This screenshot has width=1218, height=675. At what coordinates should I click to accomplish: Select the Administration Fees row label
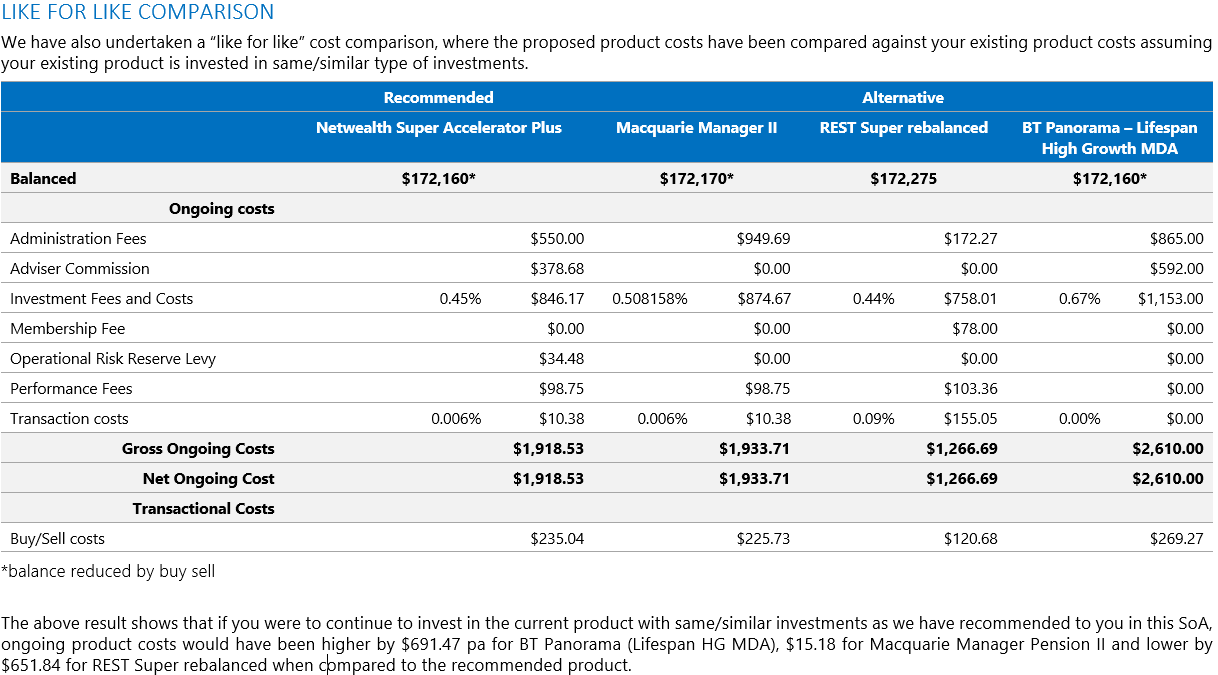[x=78, y=239]
